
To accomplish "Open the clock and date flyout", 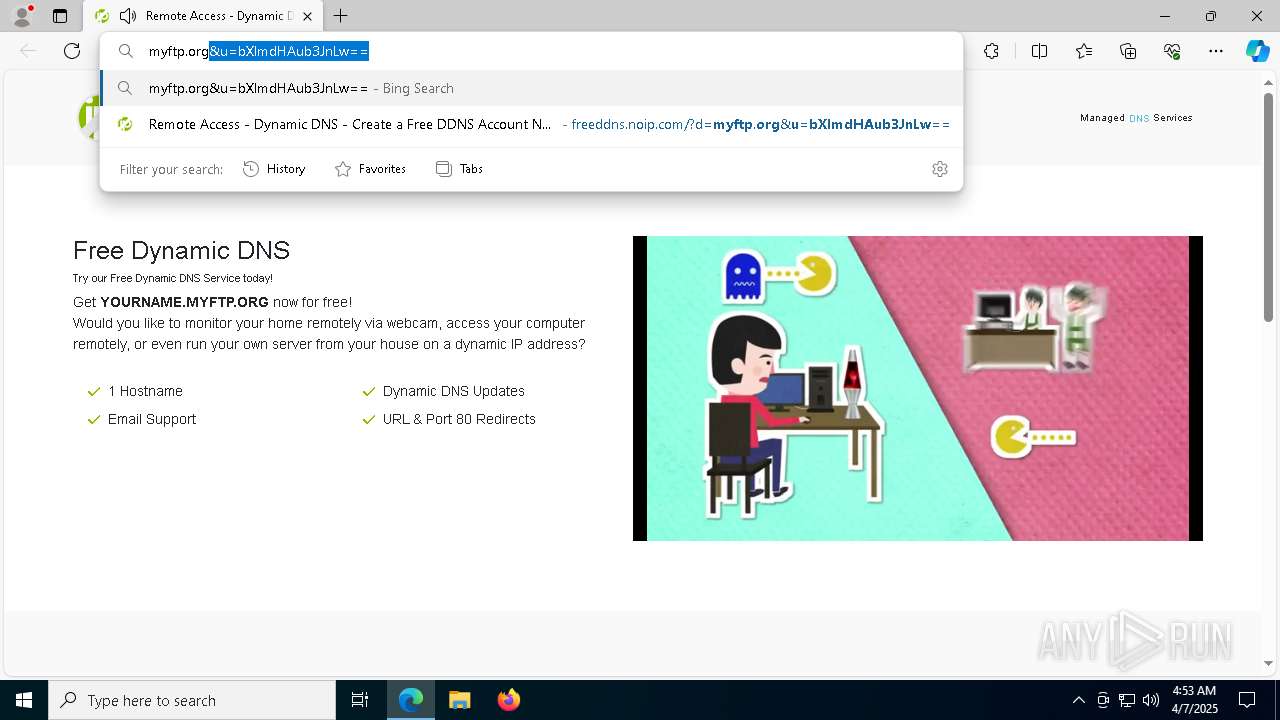I will tap(1194, 700).
